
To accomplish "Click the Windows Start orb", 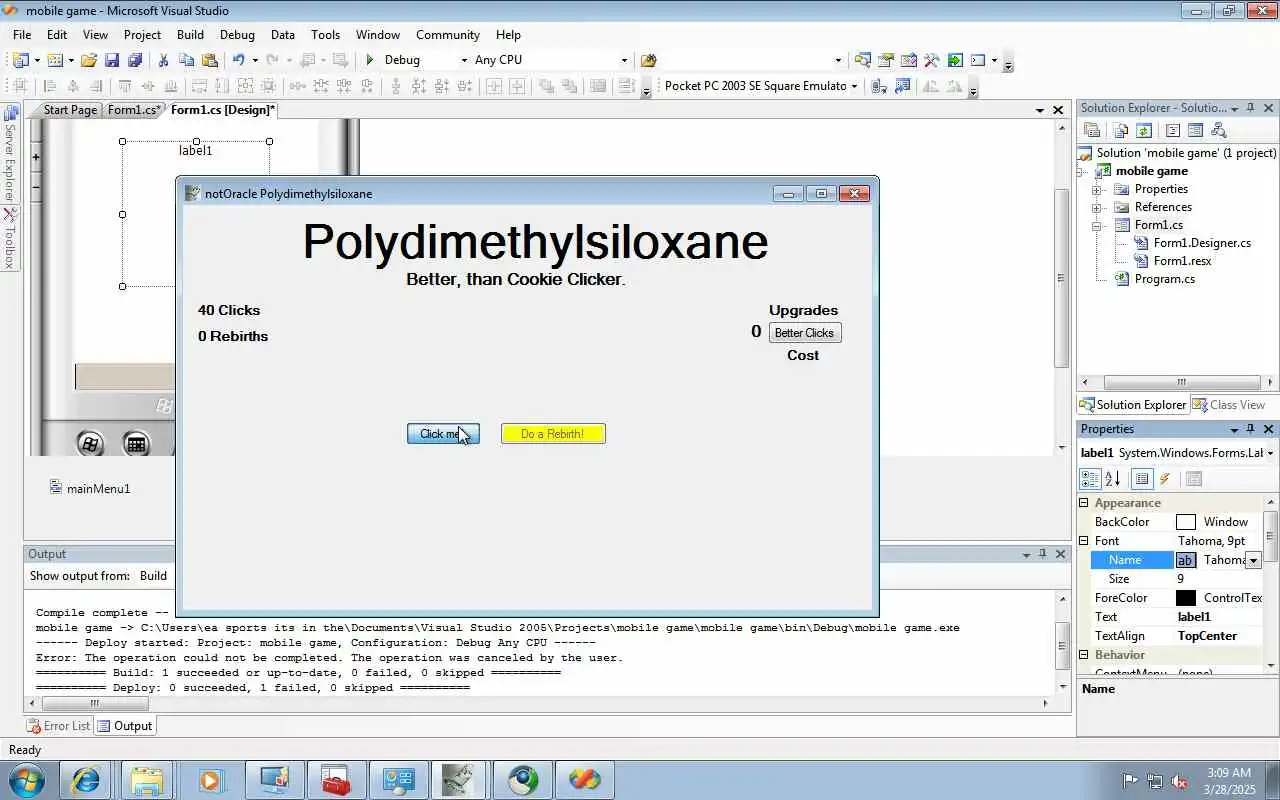I will tap(25, 779).
